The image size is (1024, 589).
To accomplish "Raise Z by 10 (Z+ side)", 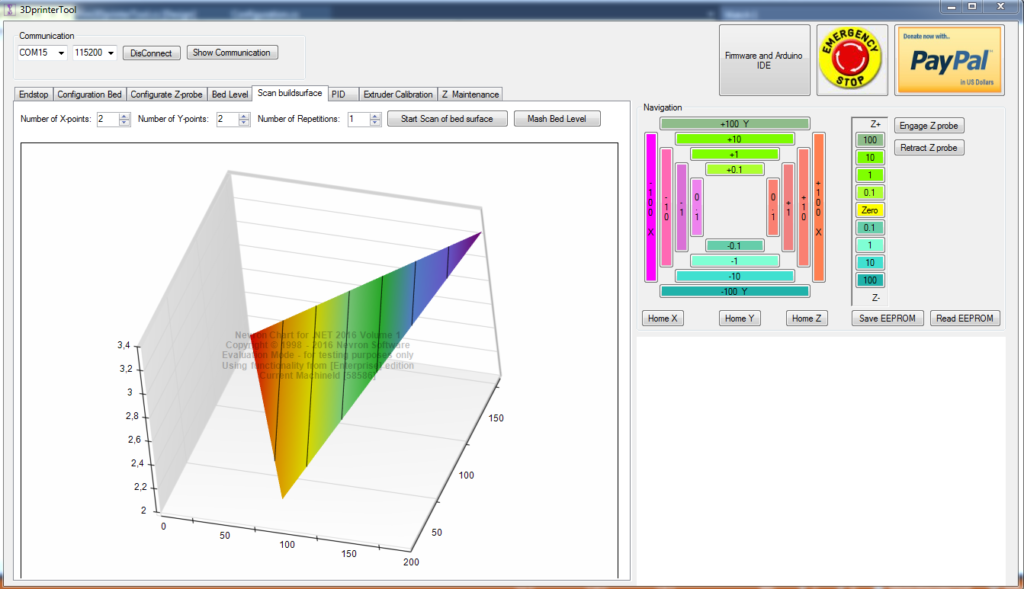I will point(870,157).
